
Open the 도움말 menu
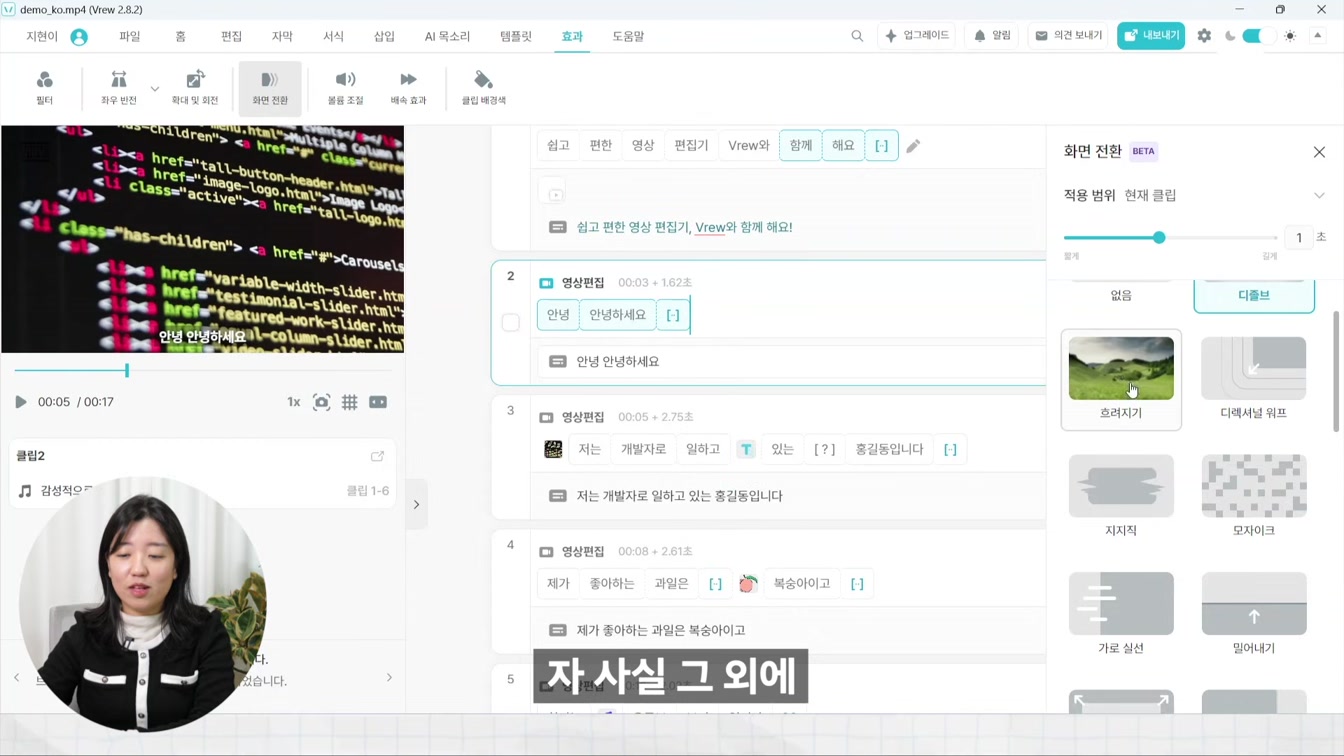[x=628, y=36]
